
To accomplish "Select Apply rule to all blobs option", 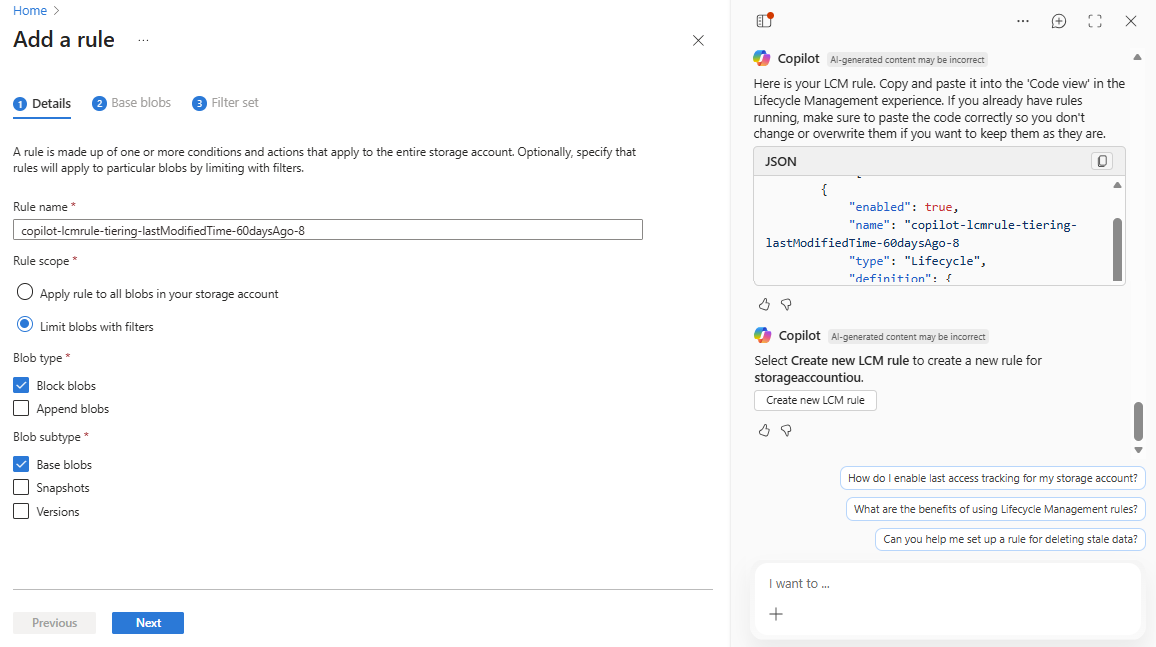I will click(25, 294).
